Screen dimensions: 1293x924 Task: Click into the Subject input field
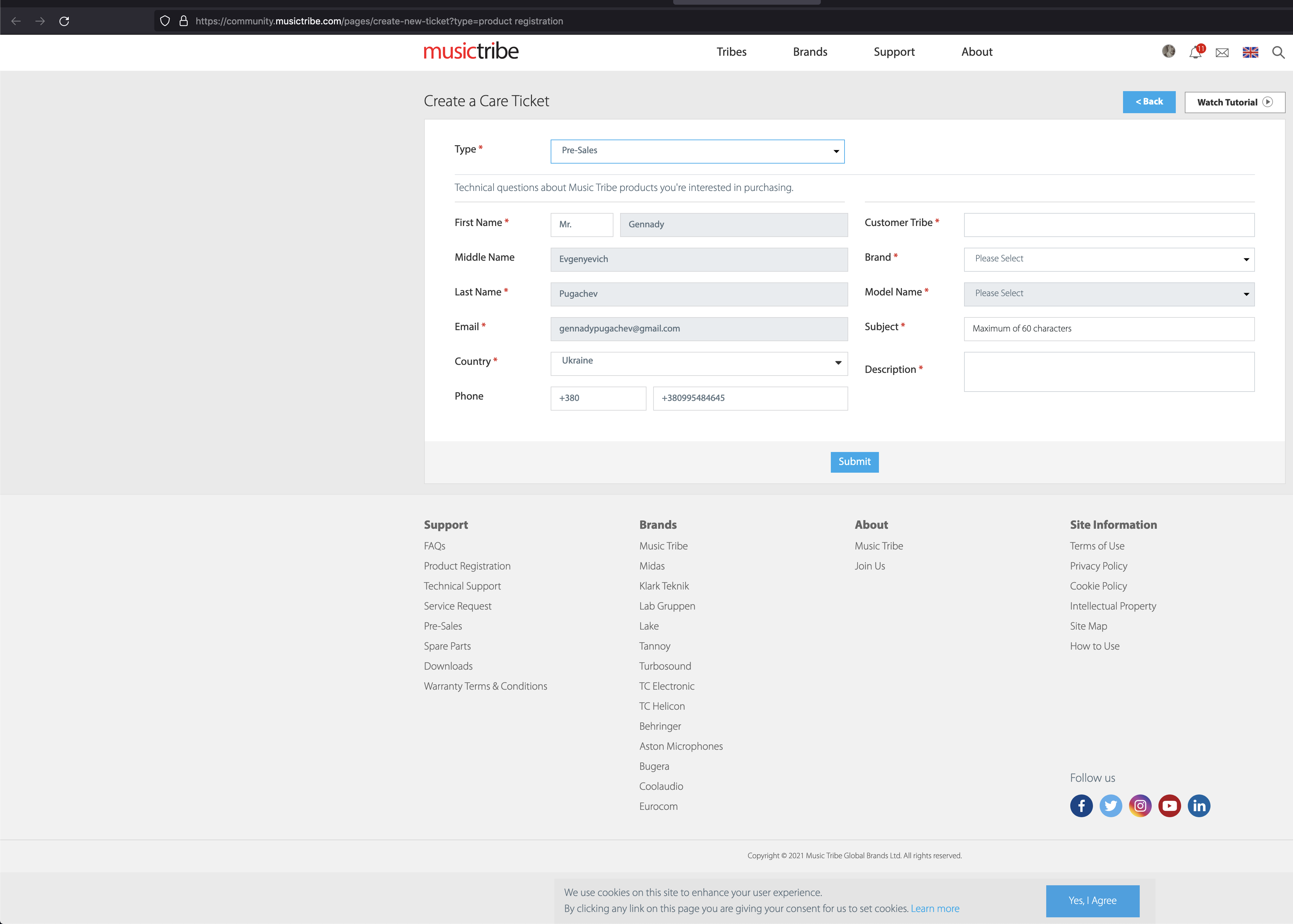coord(1108,328)
